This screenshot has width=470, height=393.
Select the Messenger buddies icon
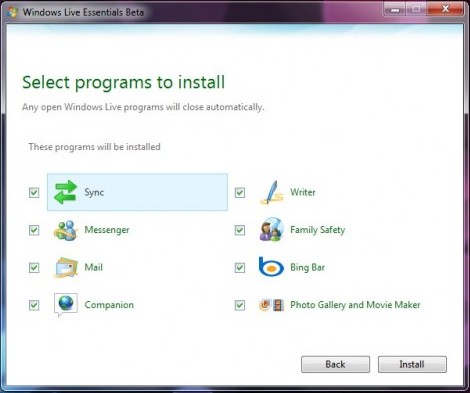[66, 230]
